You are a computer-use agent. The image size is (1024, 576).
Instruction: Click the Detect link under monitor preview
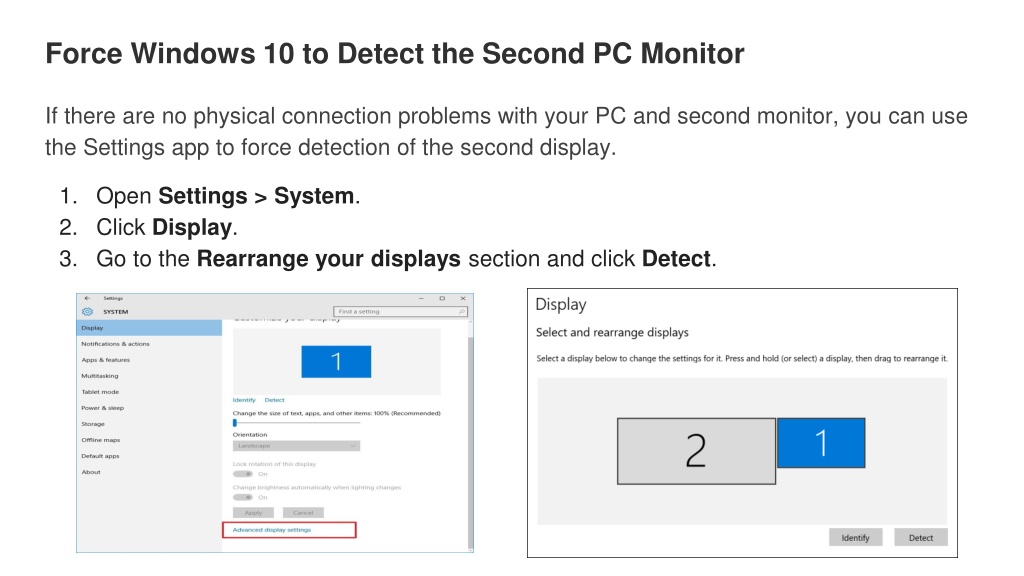tap(274, 400)
